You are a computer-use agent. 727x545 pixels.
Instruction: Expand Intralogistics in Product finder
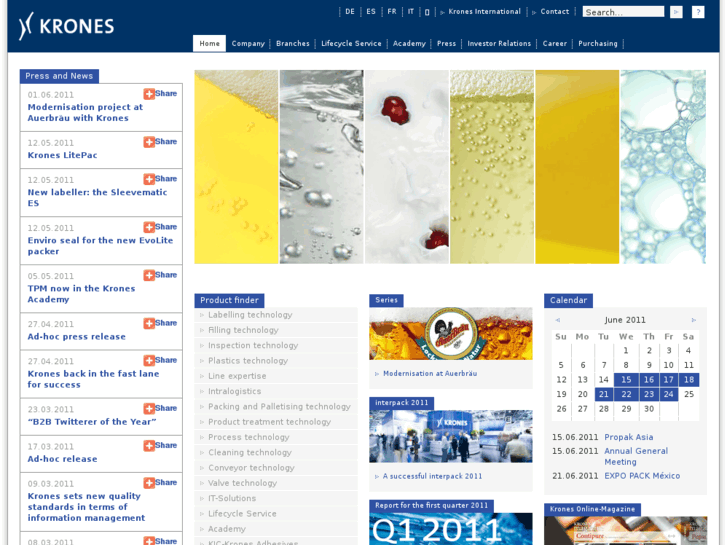[276, 391]
